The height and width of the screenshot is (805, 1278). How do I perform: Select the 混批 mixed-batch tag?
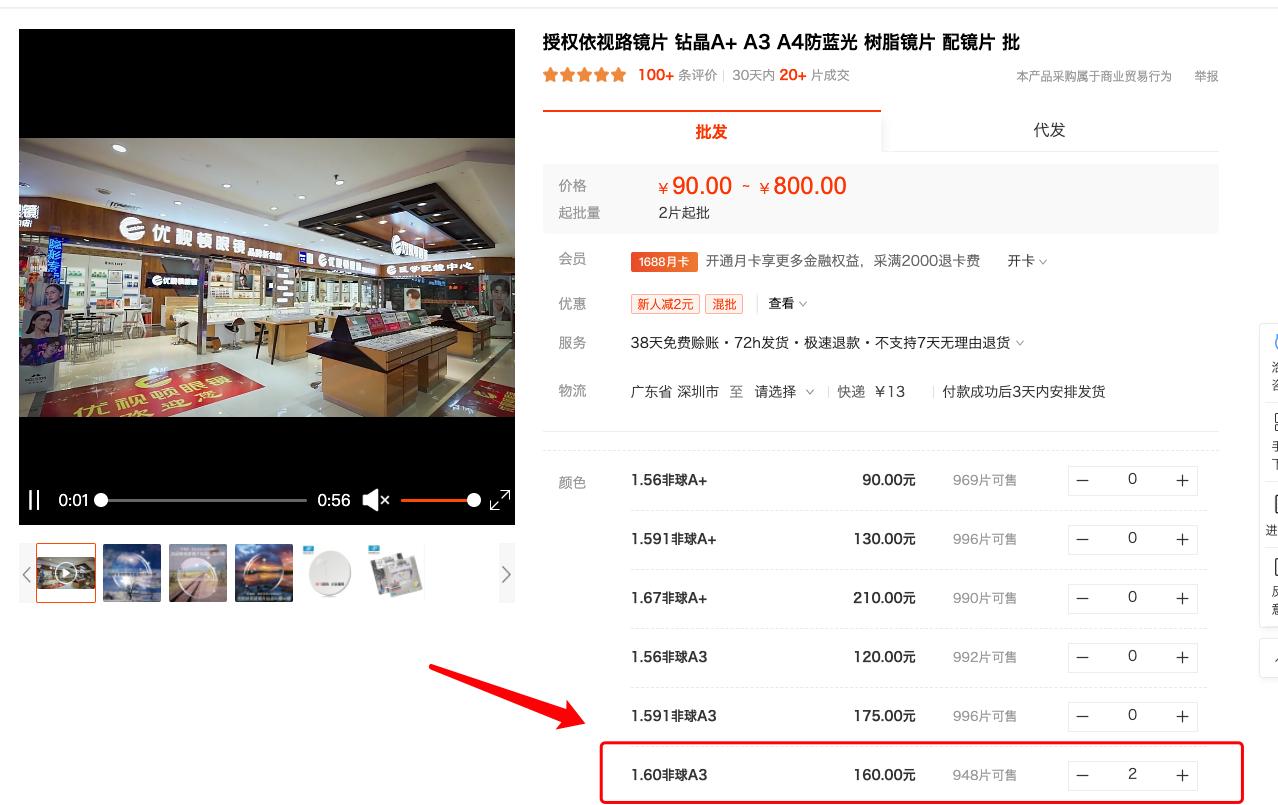click(x=724, y=304)
